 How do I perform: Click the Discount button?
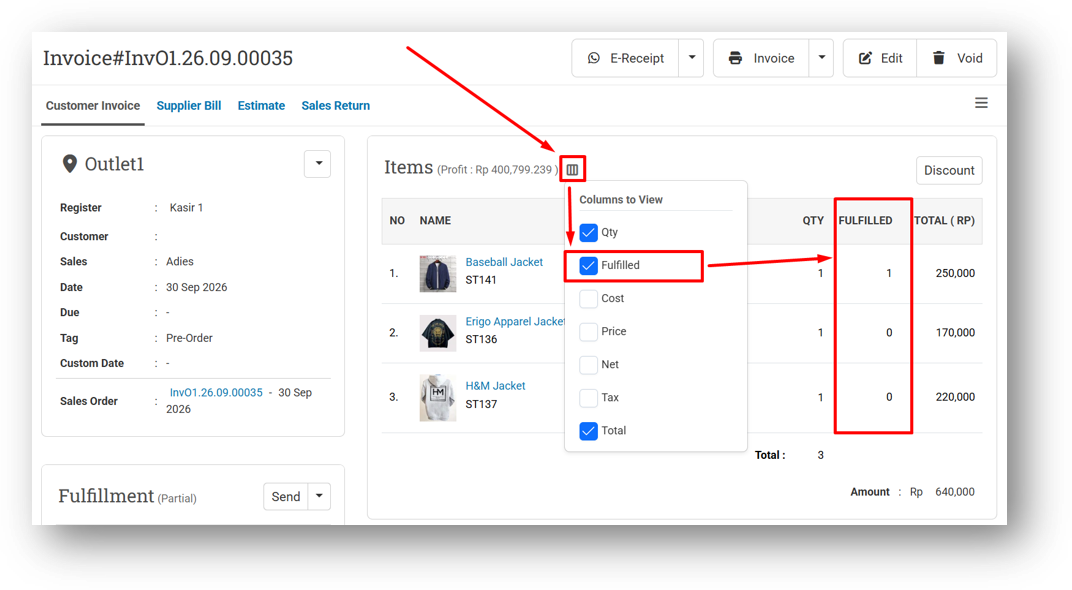(x=949, y=170)
